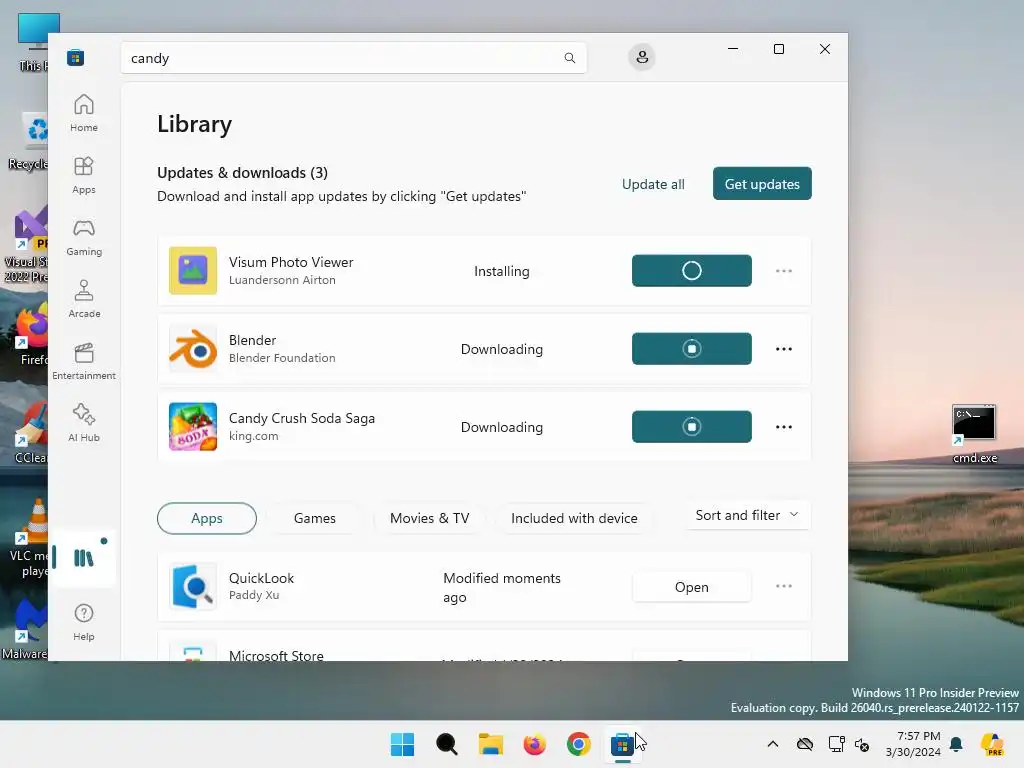Open AI Hub in sidebar
1024x768 pixels.
(84, 423)
